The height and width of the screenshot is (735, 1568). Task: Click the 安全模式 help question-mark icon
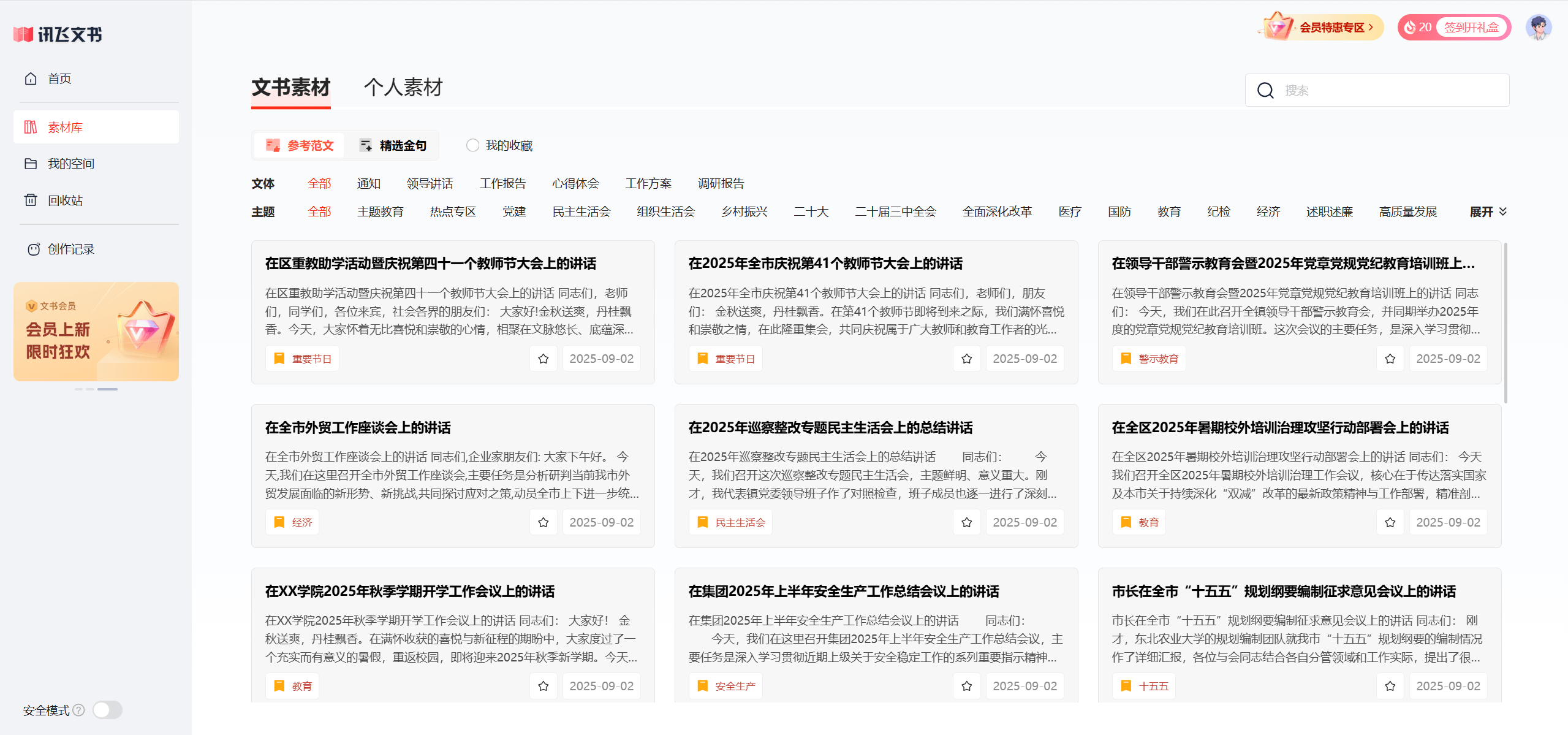78,710
